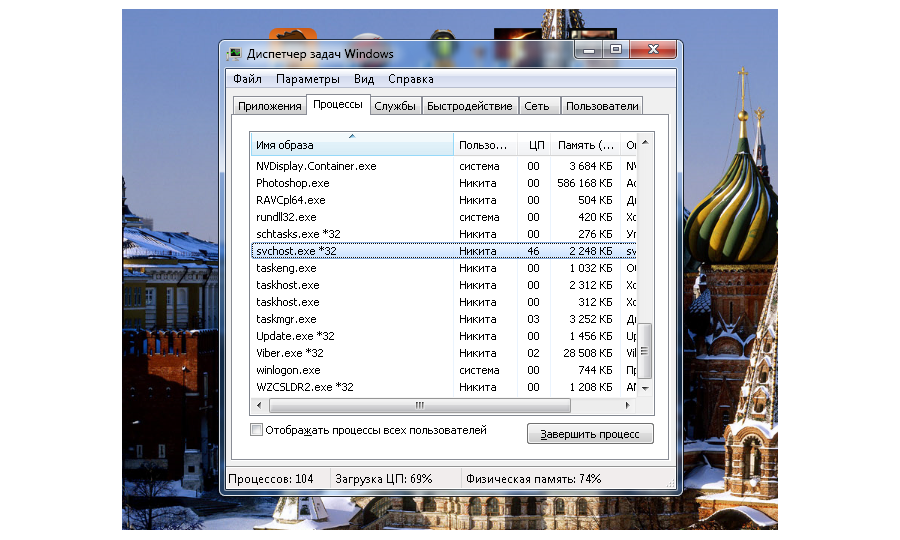This screenshot has height=540, width=900.
Task: Click the horizontal scrollbar left arrow
Action: tap(259, 405)
